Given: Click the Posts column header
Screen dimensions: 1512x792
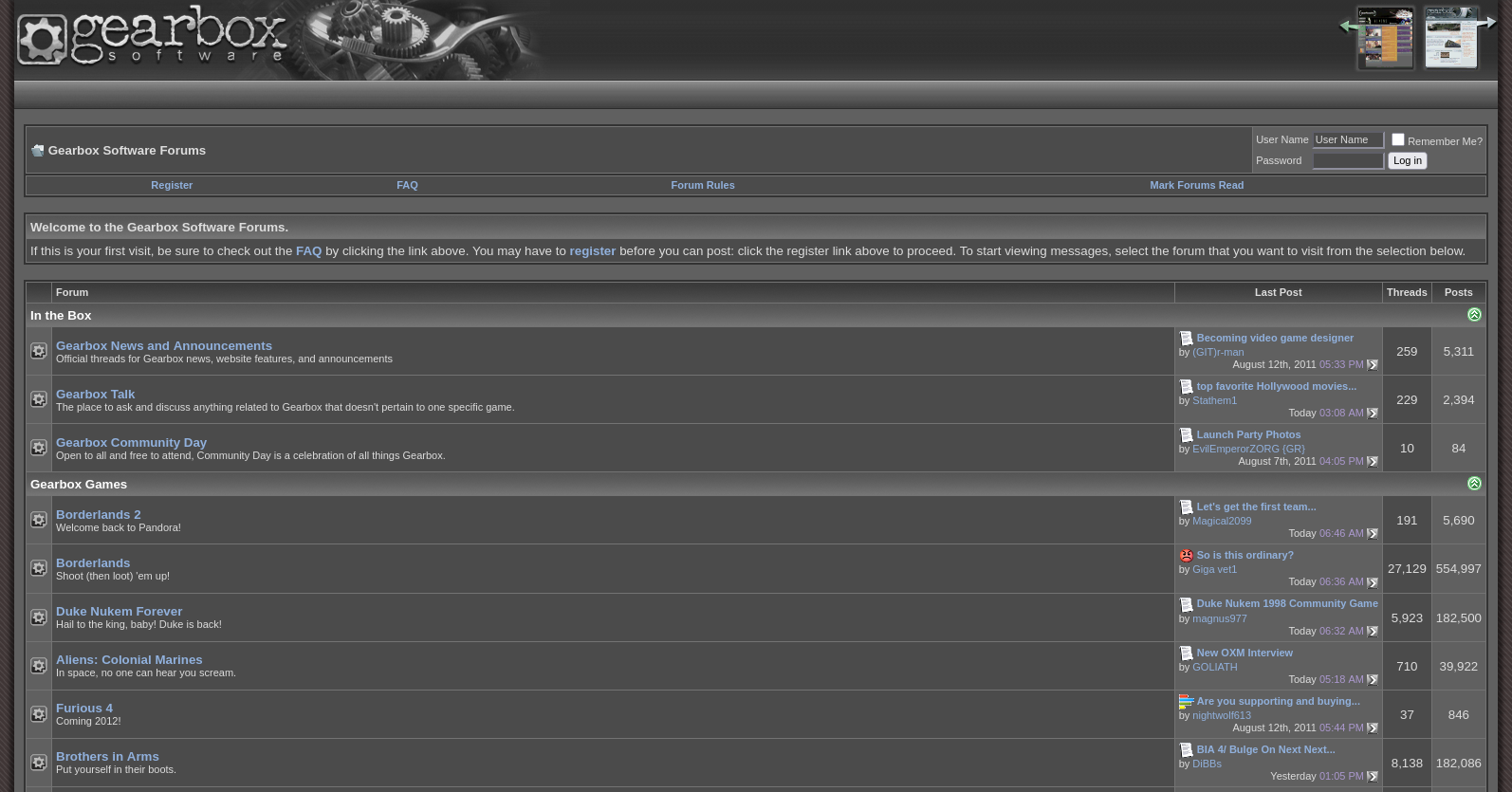Looking at the screenshot, I should tap(1458, 292).
